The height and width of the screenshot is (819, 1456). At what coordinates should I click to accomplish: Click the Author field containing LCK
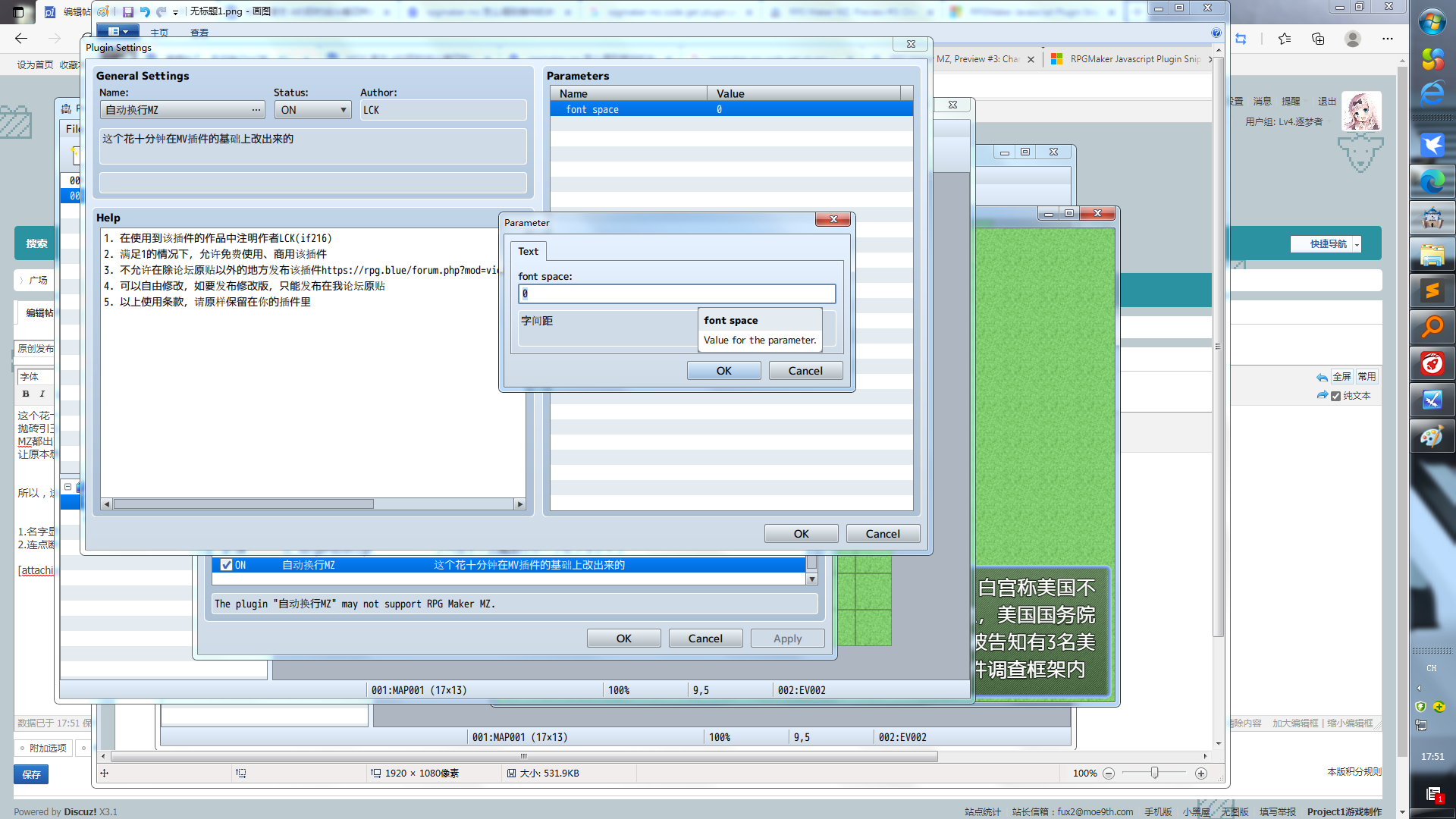click(x=443, y=110)
